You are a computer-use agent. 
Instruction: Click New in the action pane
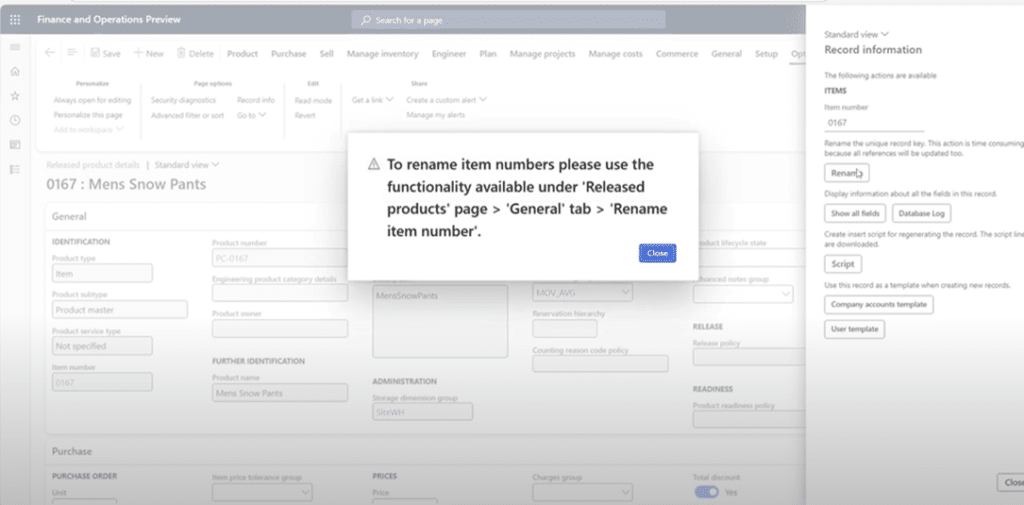(x=148, y=54)
